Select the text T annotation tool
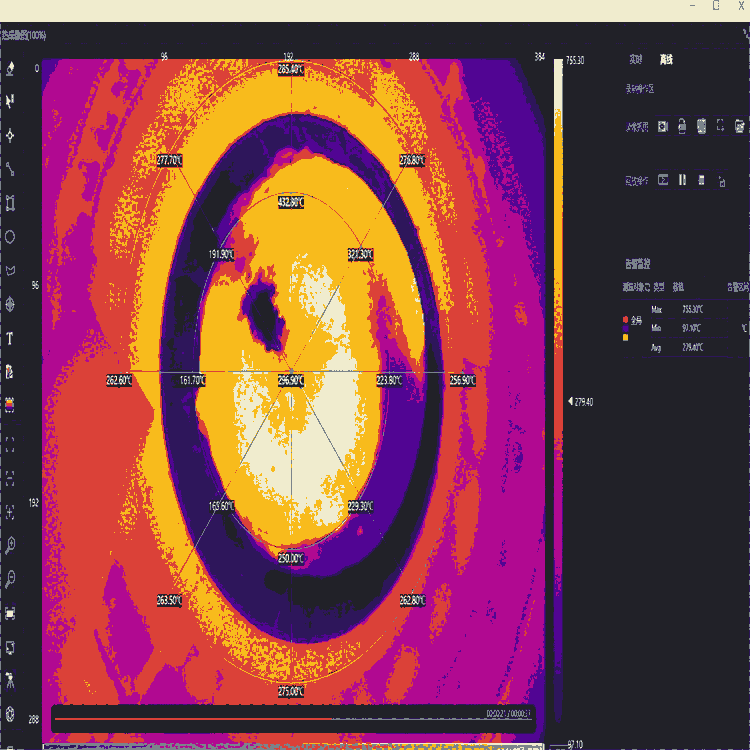 [x=10, y=339]
